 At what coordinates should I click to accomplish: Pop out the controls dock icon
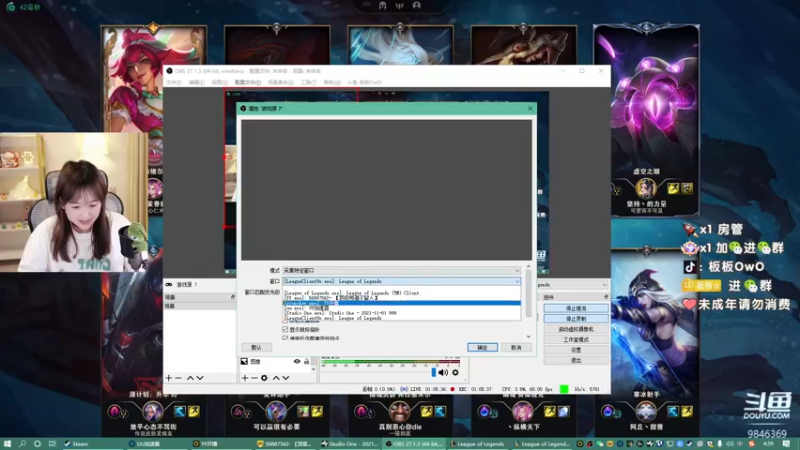pos(606,297)
